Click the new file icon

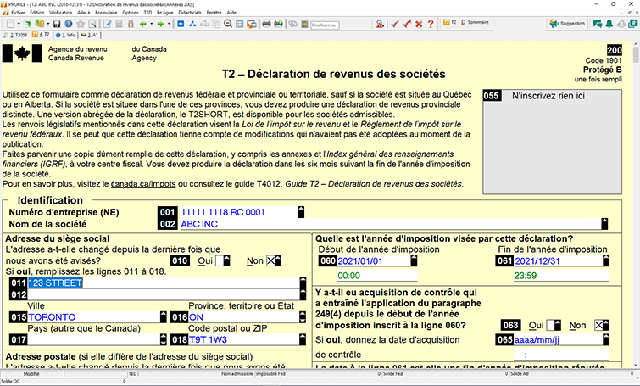11,24
